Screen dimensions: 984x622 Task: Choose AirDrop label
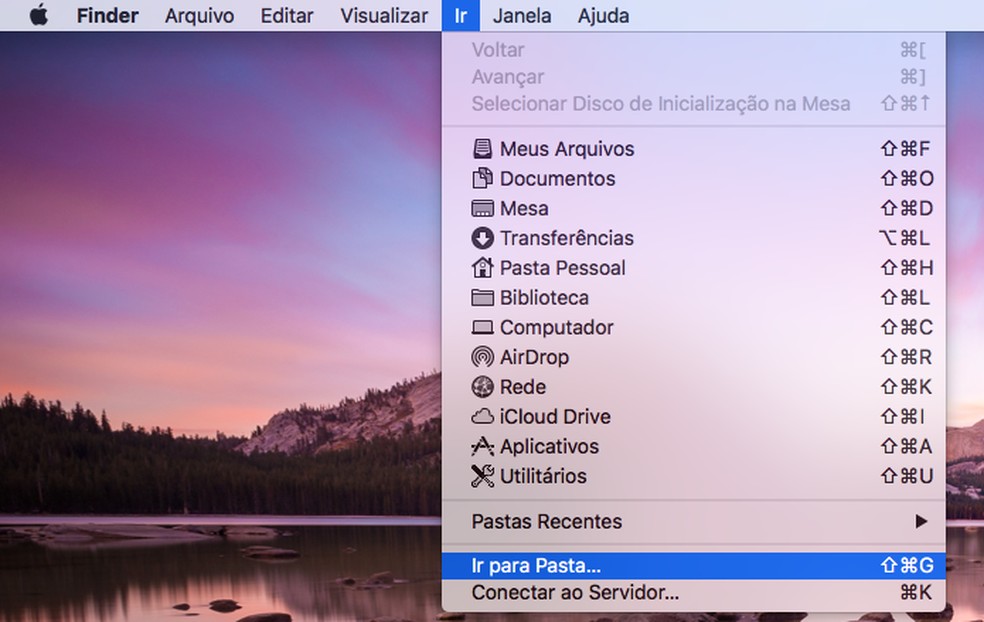click(534, 357)
